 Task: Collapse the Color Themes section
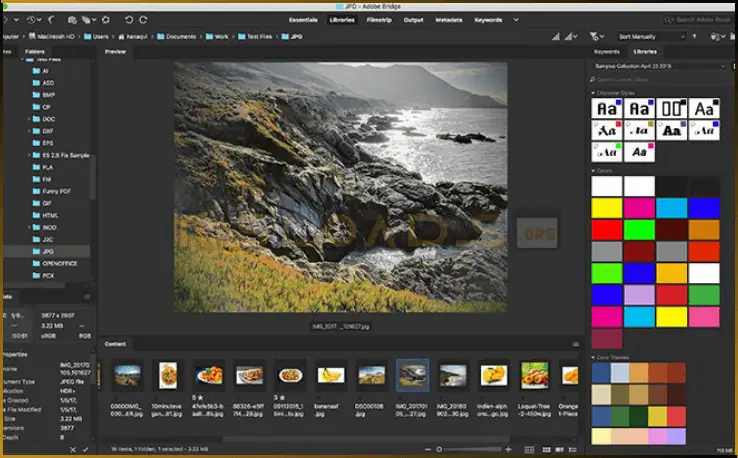coord(593,358)
